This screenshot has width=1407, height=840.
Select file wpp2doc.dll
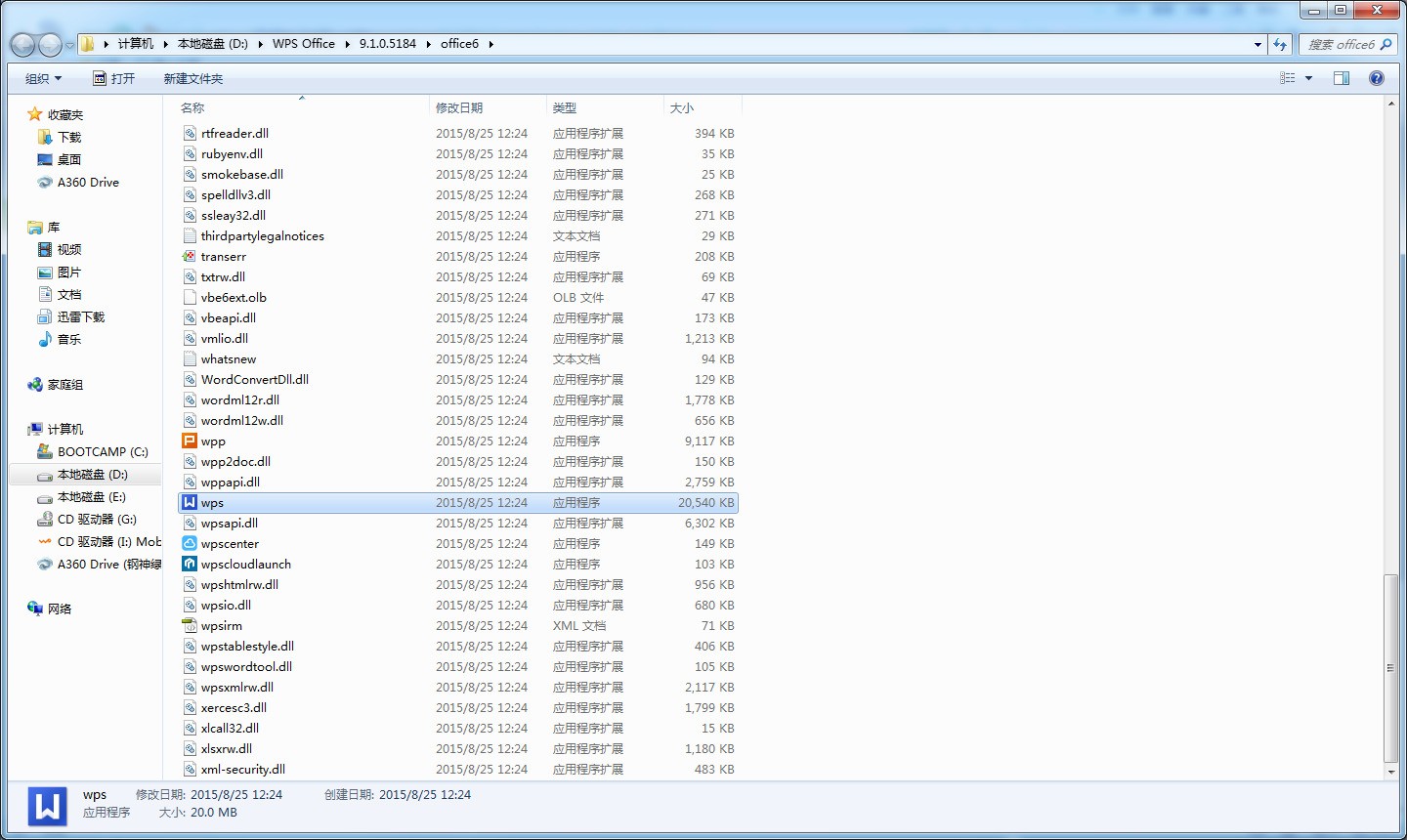pos(235,461)
